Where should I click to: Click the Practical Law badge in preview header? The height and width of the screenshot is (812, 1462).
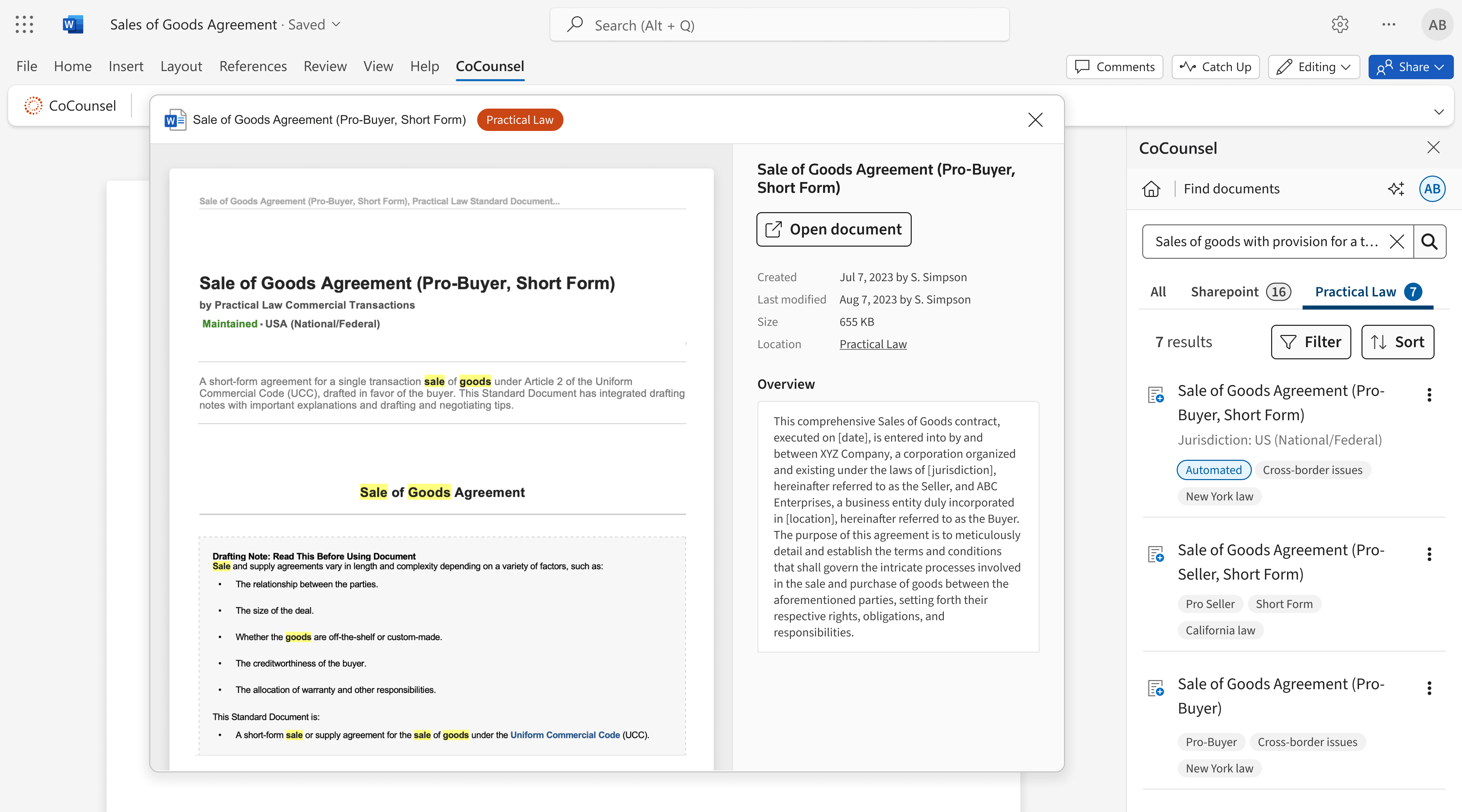coord(520,120)
